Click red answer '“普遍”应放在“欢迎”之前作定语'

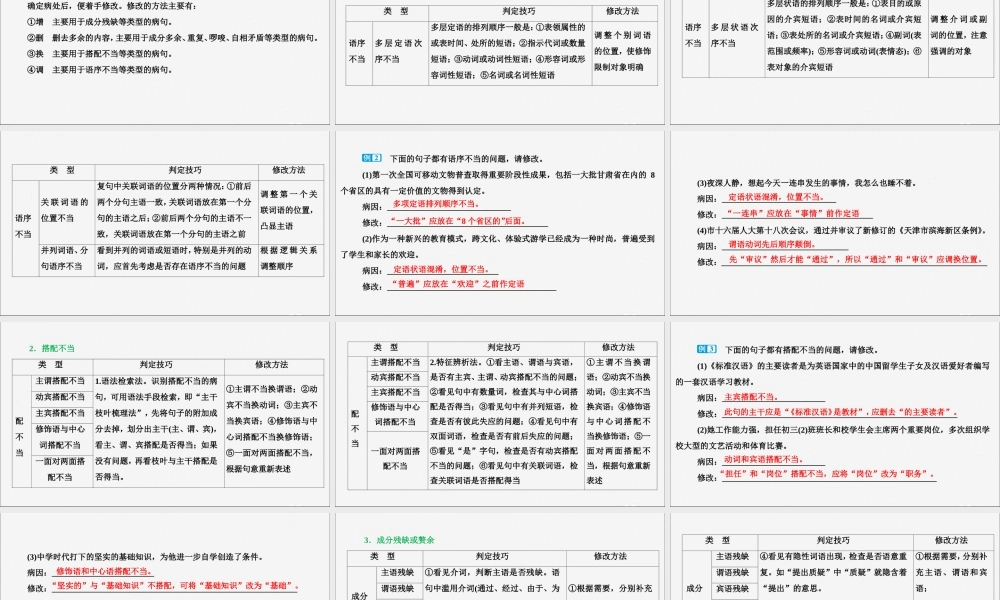point(459,284)
